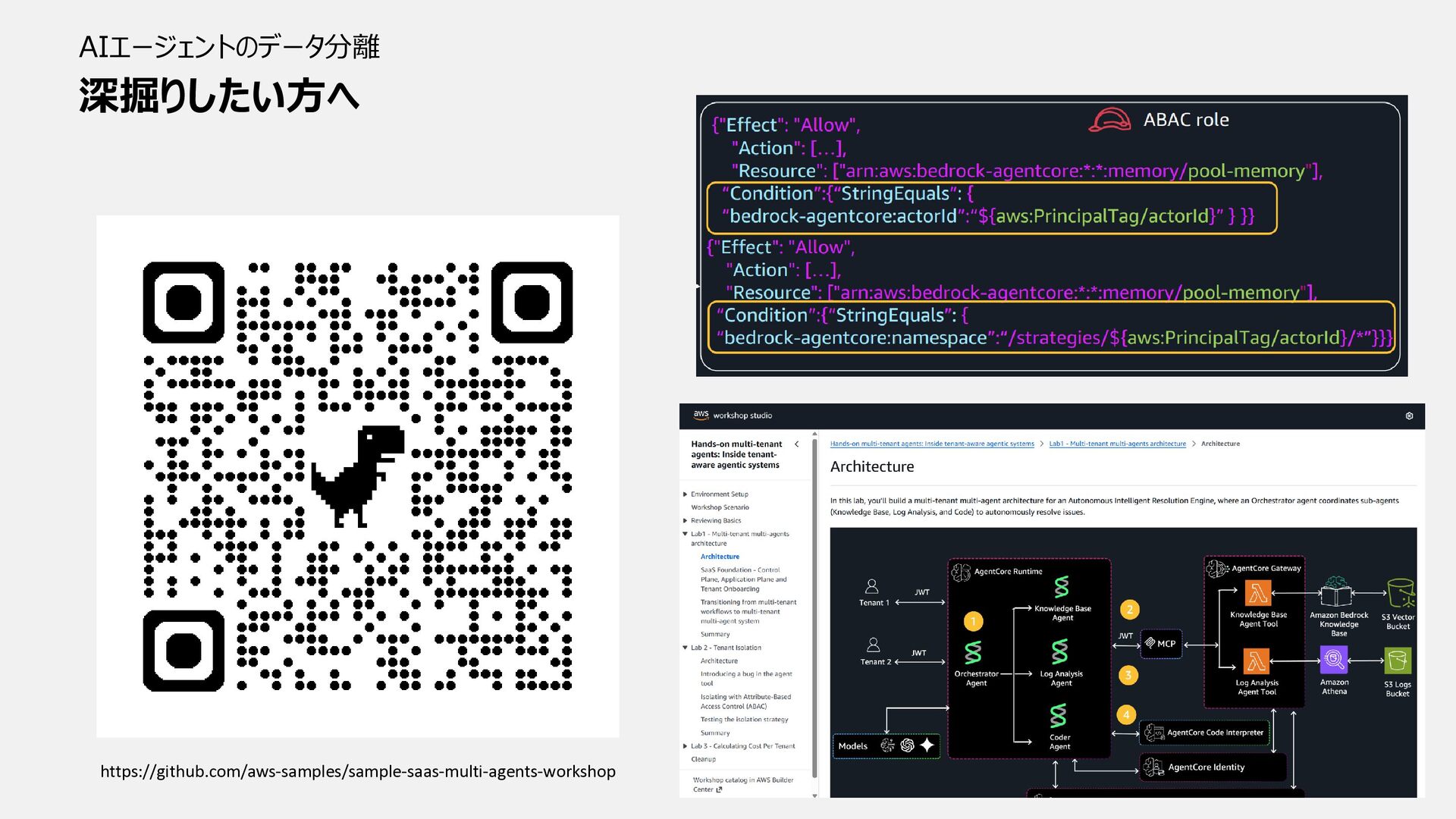Click the sidebar vertical scrollbar

point(814,607)
